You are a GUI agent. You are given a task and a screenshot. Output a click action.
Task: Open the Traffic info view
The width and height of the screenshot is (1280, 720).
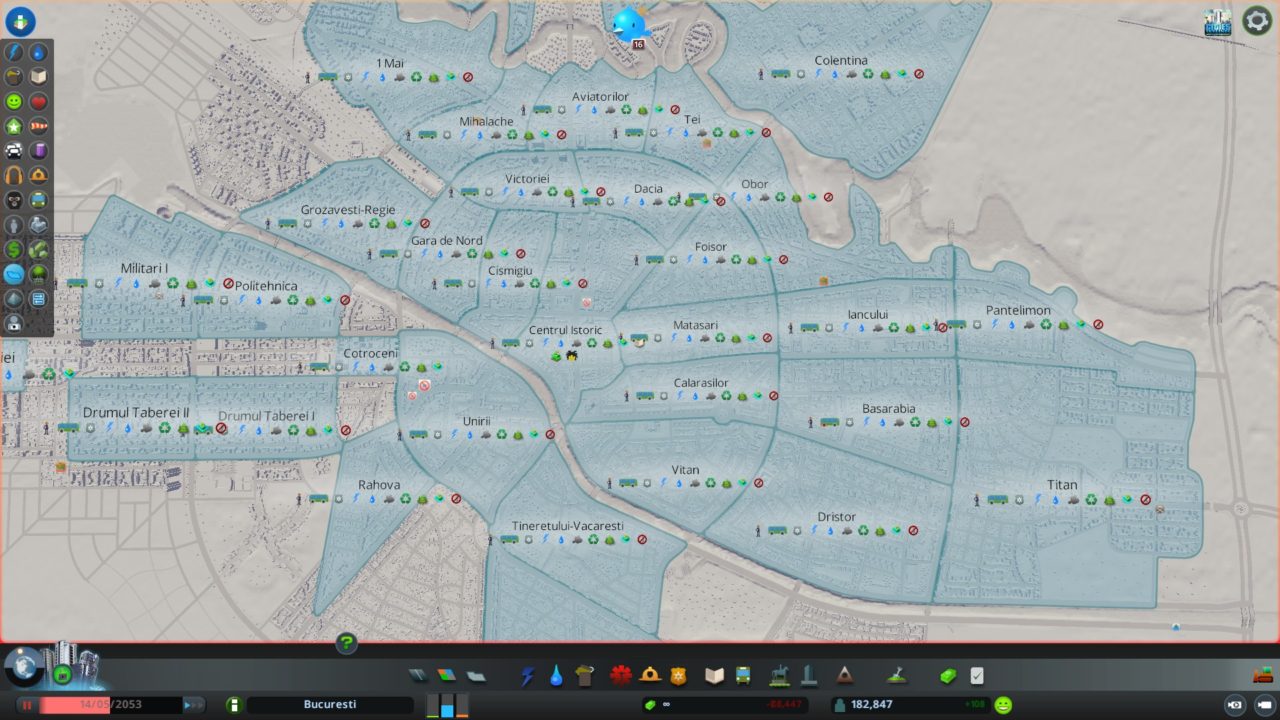pos(14,151)
